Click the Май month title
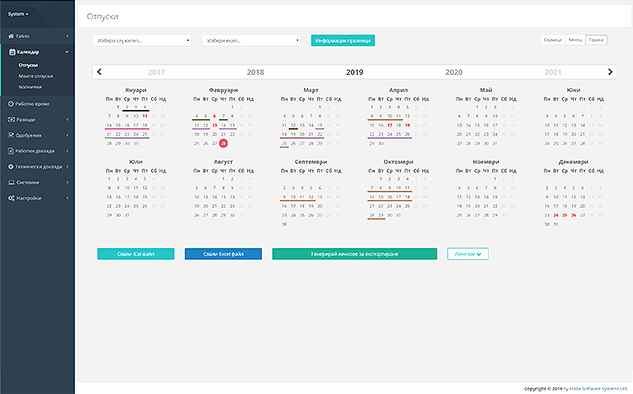Image resolution: width=633 pixels, height=394 pixels. tap(486, 90)
